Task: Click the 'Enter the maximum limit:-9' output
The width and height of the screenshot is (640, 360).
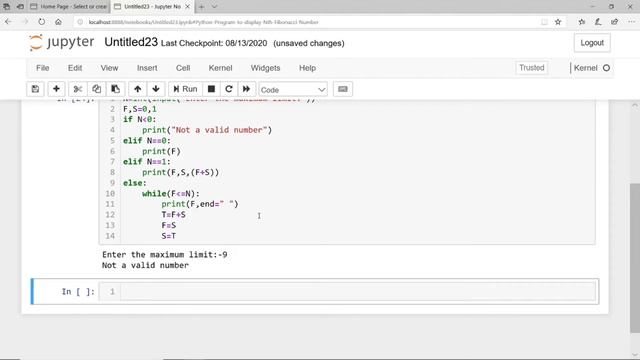Action: pos(164,255)
